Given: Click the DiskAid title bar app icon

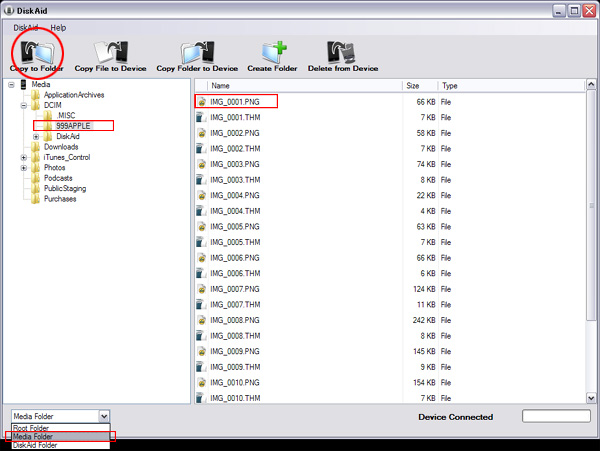Looking at the screenshot, I should 9,10.
